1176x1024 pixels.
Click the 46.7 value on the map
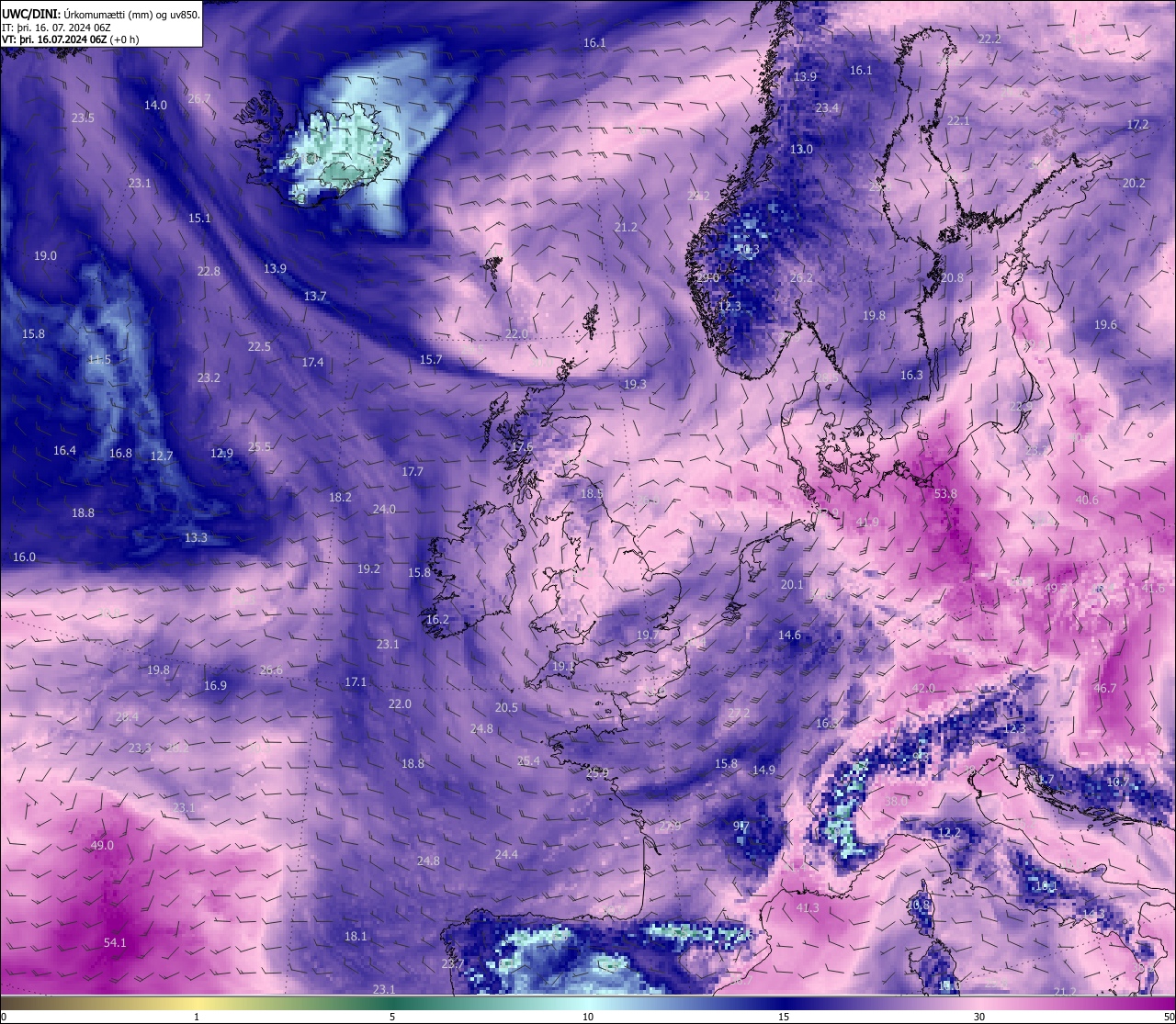pyautogui.click(x=1105, y=688)
